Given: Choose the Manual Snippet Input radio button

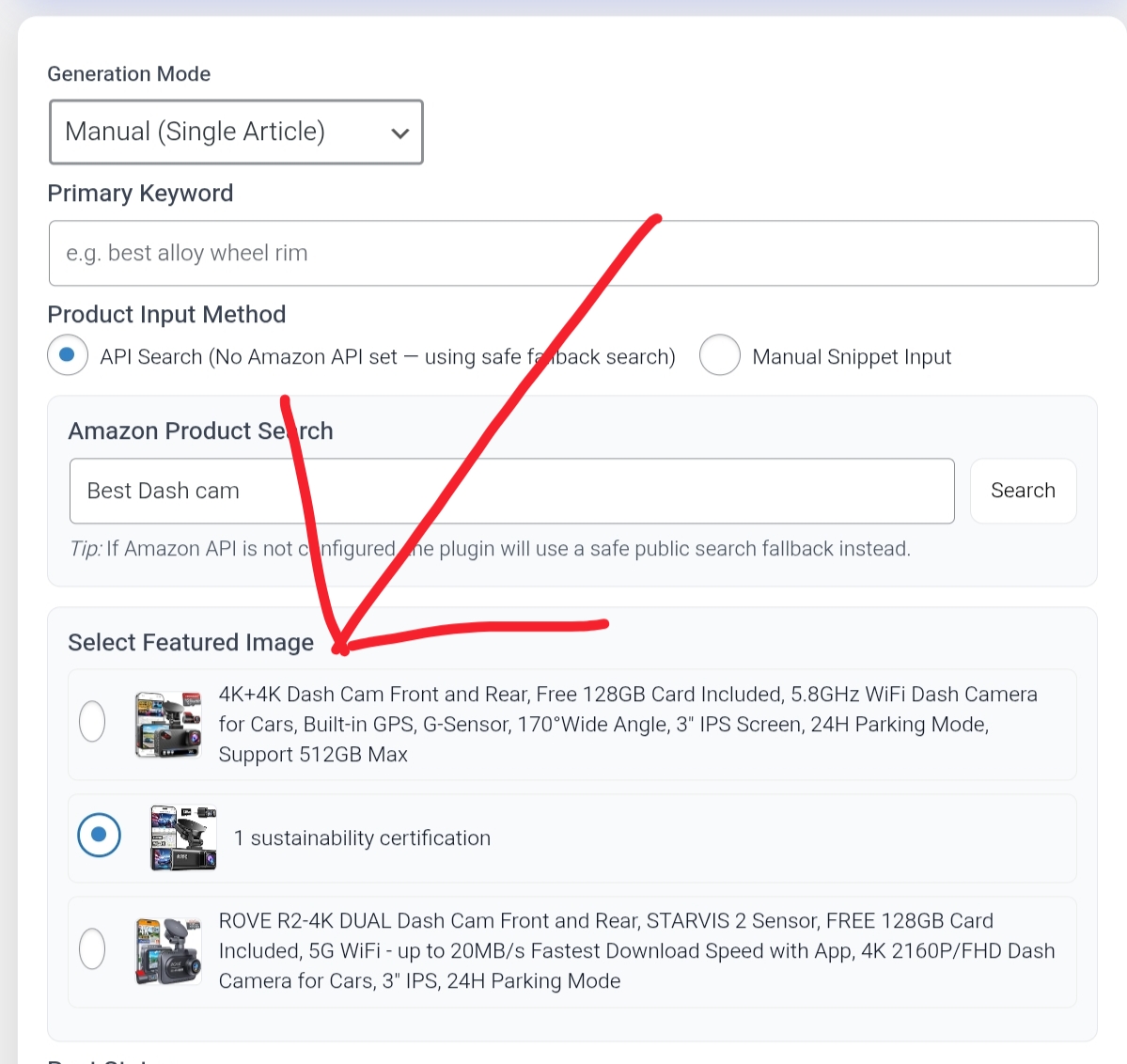Looking at the screenshot, I should [720, 355].
